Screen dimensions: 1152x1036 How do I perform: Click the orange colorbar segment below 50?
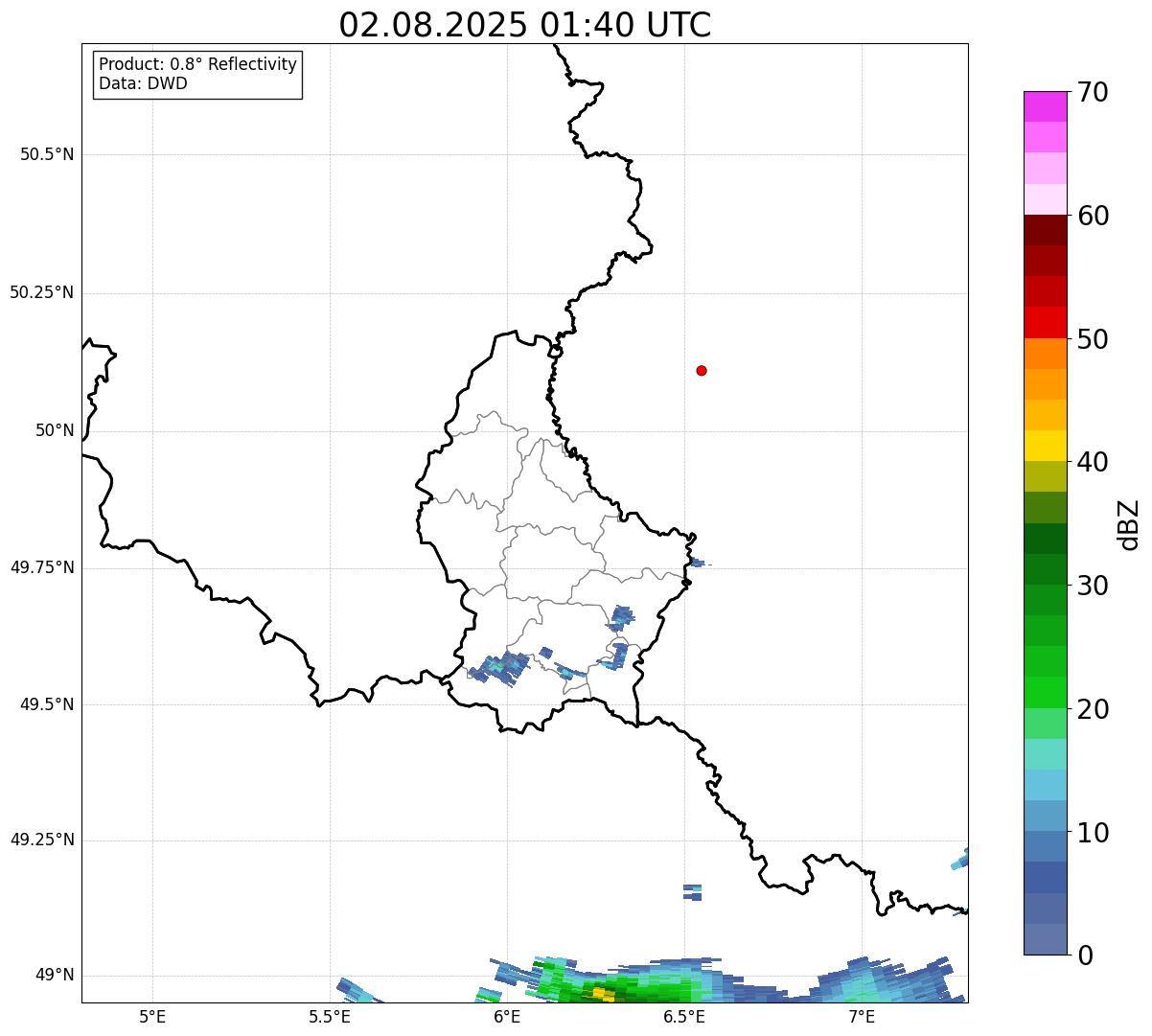pos(1046,354)
